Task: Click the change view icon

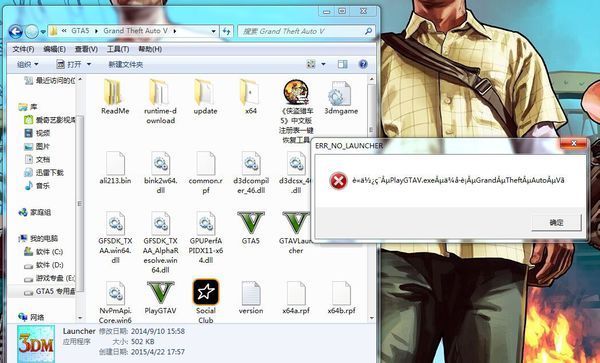Action: pyautogui.click(x=311, y=64)
